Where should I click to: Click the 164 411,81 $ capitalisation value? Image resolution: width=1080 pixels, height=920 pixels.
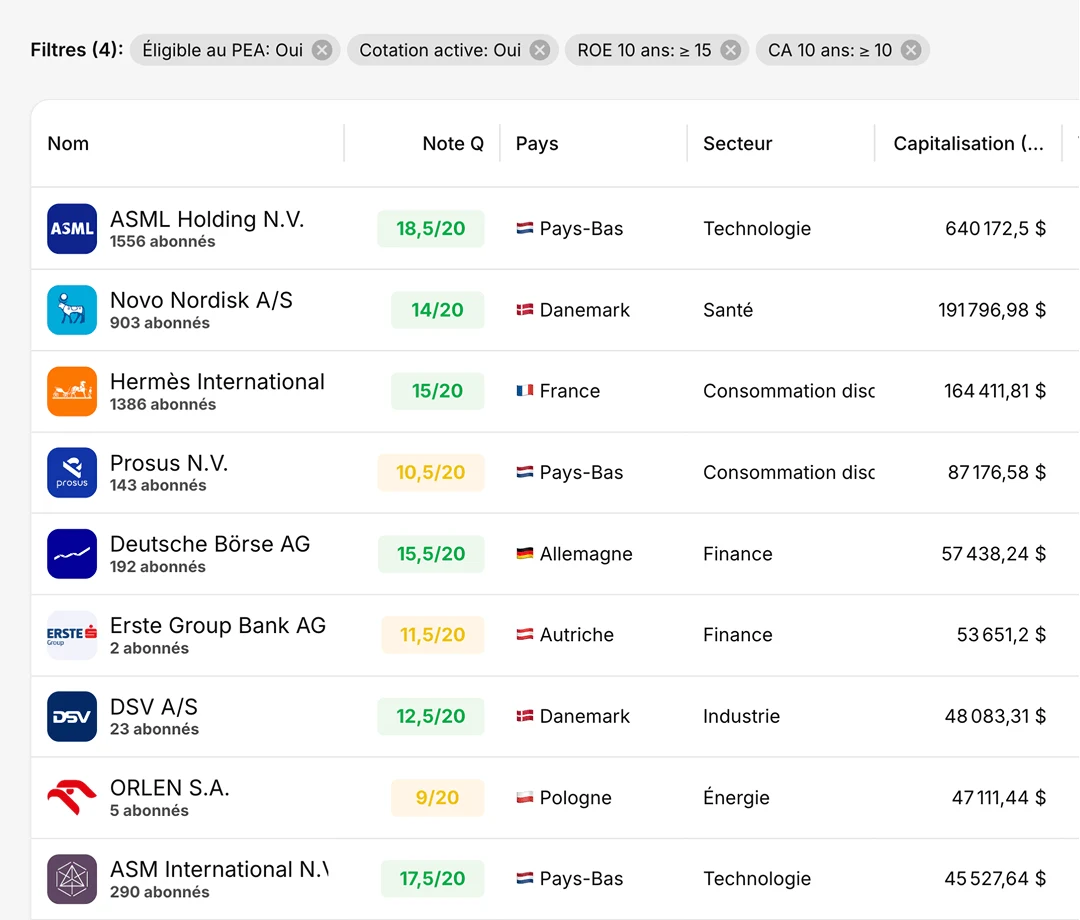pos(995,391)
